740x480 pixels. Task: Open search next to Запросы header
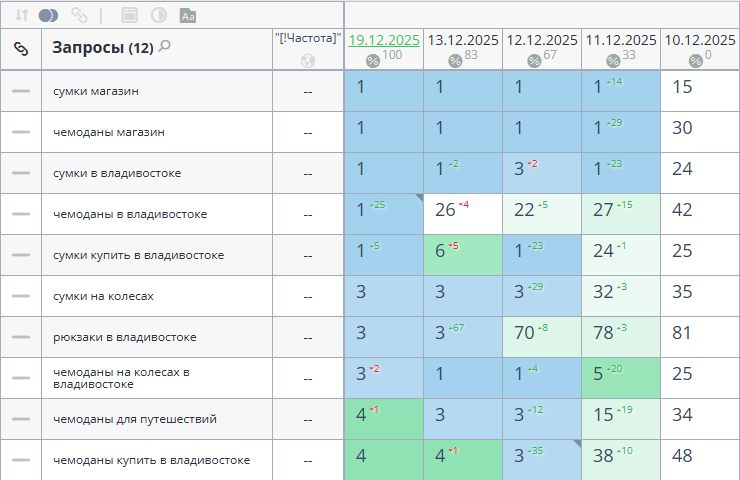pyautogui.click(x=165, y=46)
